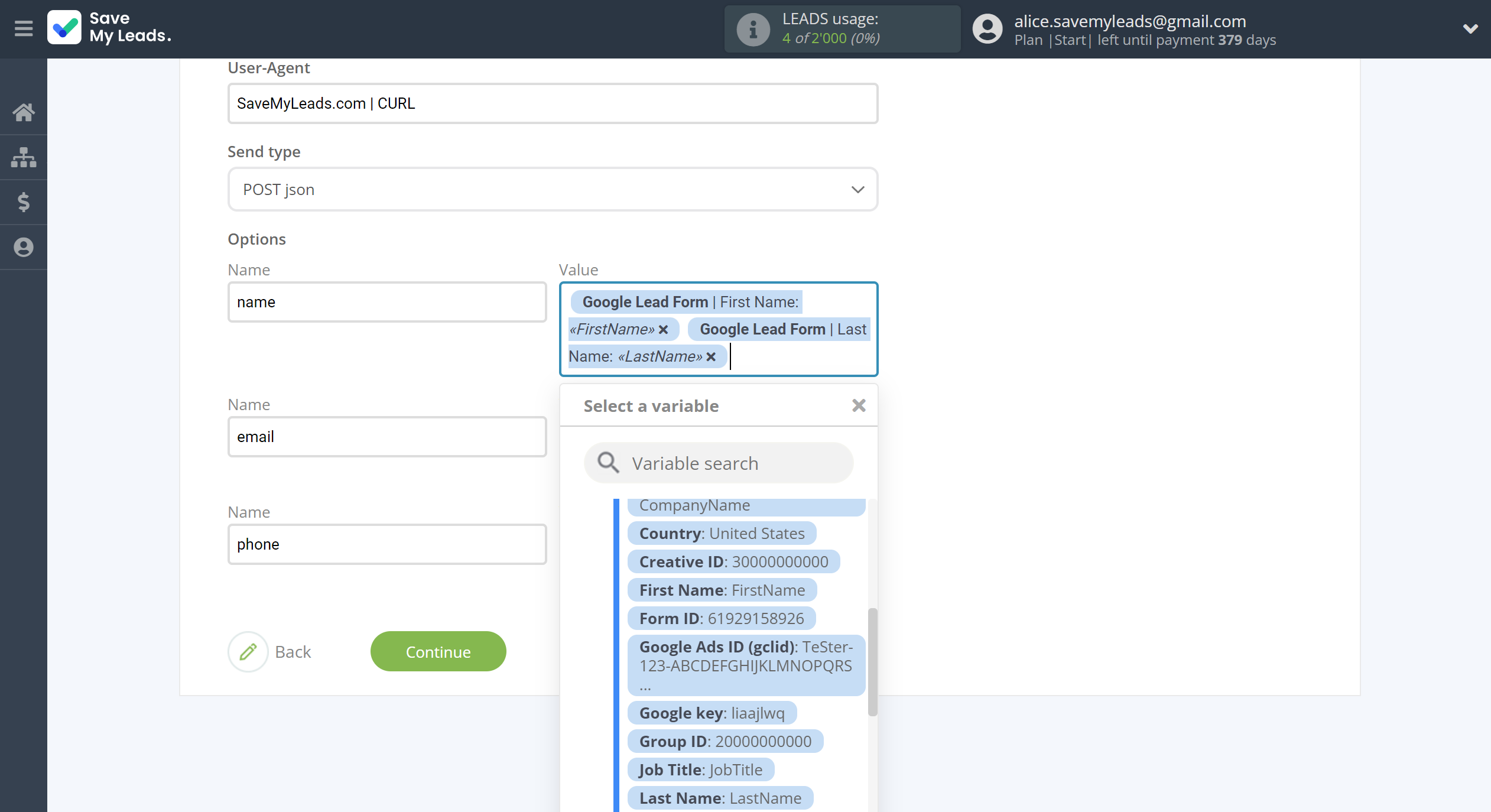Remove the FirstName variable tag
Screen dimensions: 1491x812
(x=664, y=330)
